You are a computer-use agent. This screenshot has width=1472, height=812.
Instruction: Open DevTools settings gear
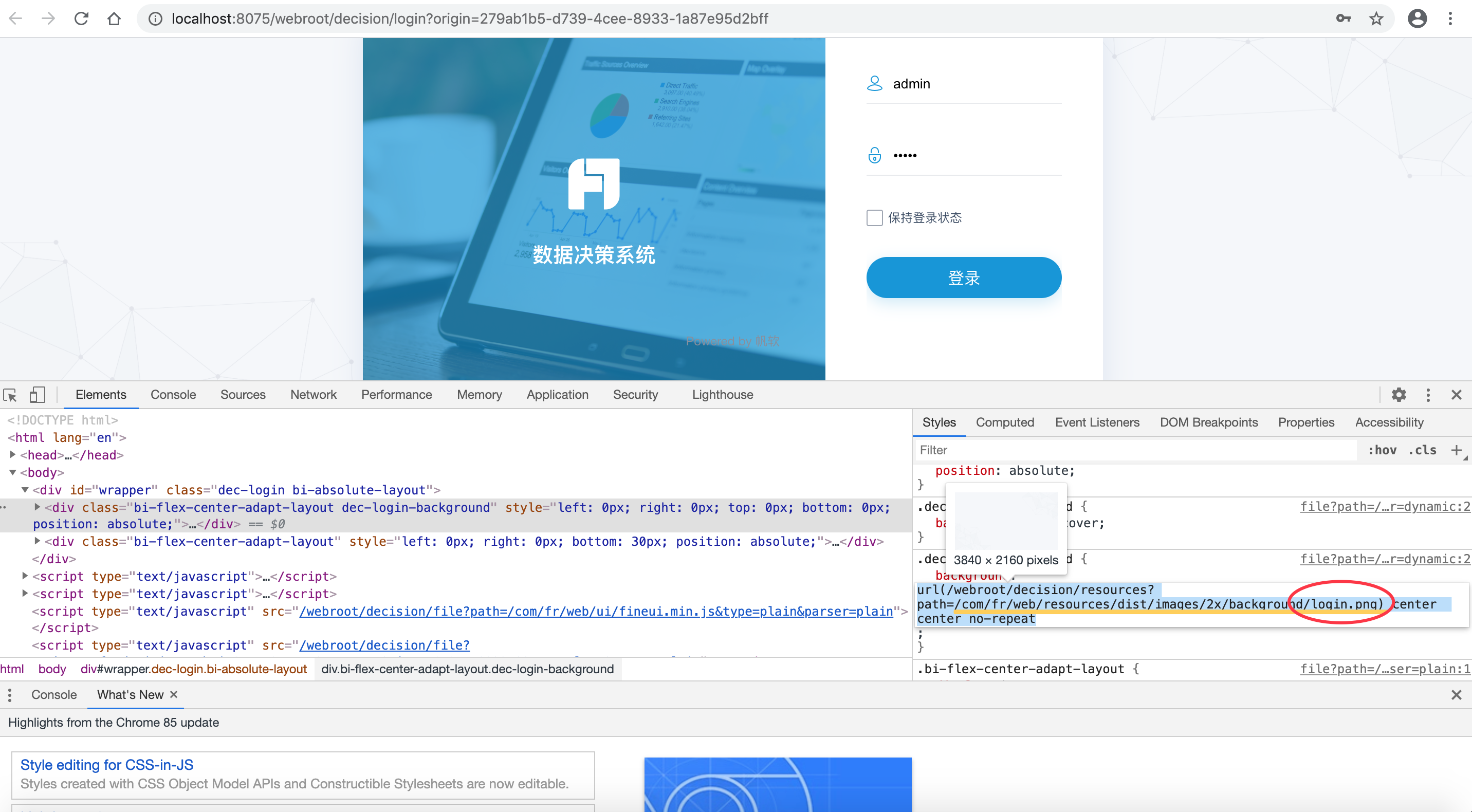click(1399, 395)
